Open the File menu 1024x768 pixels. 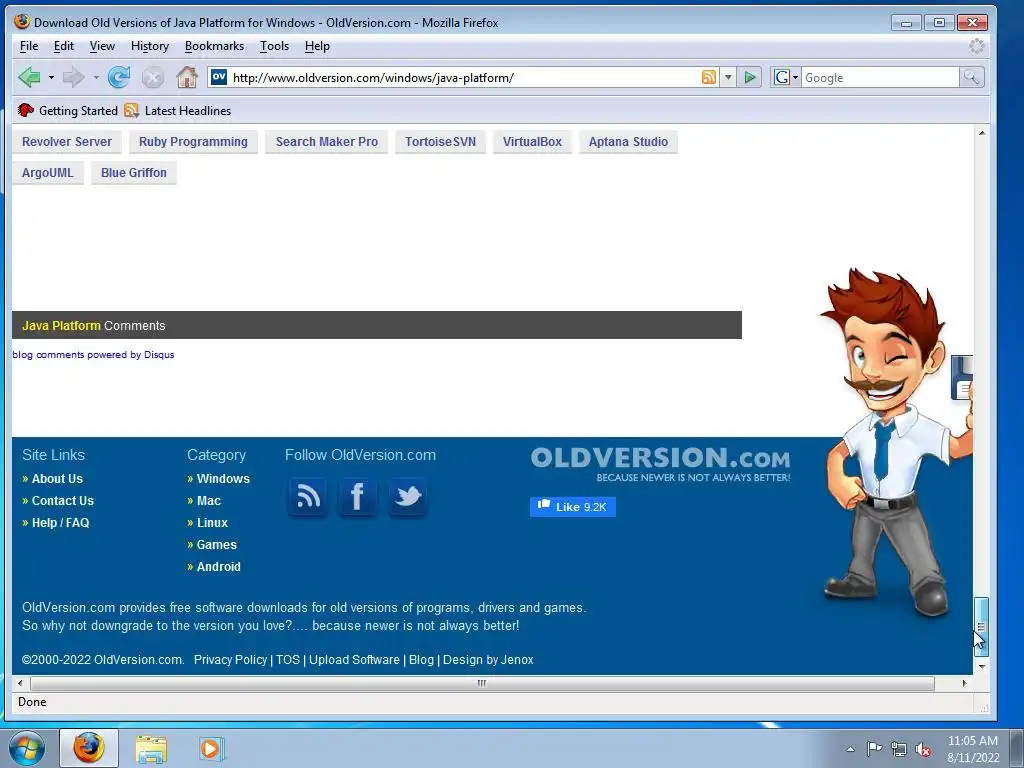point(29,46)
